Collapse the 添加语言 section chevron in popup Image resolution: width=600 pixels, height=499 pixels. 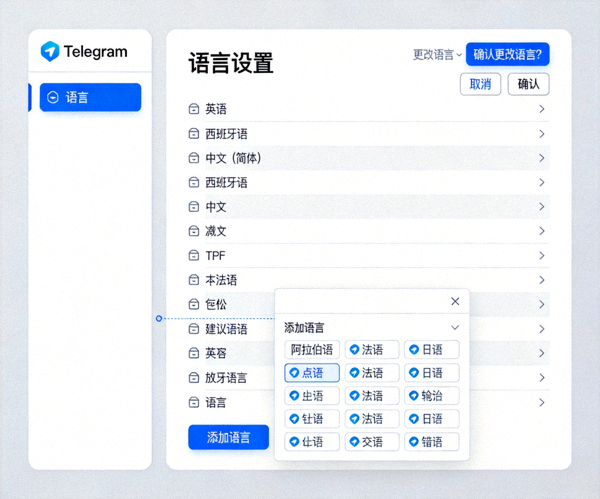(455, 328)
